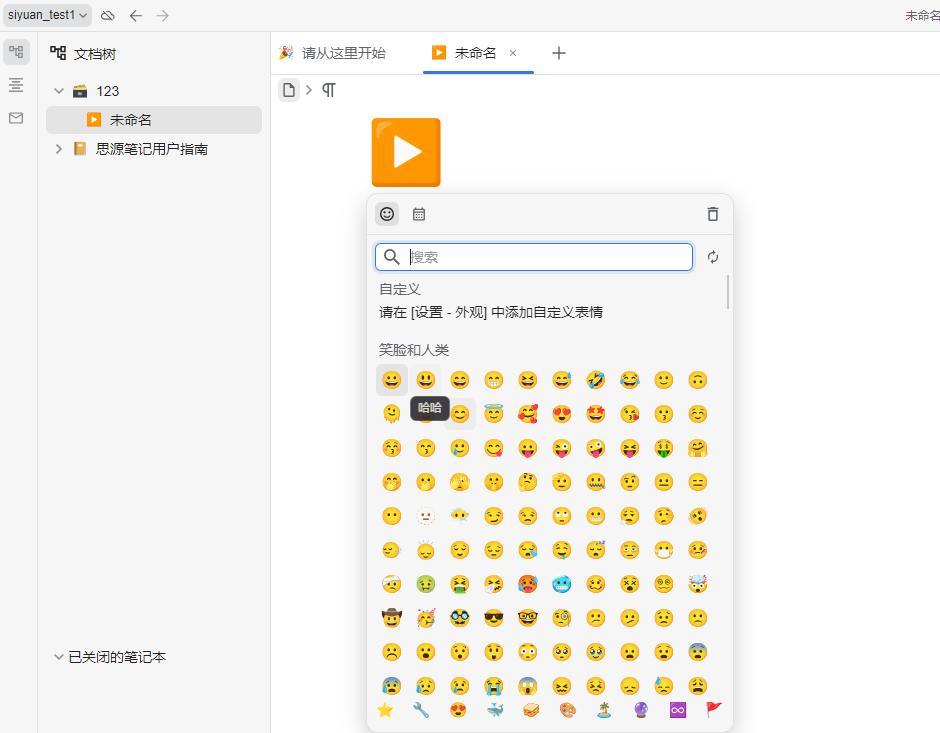
Task: Open the inbox envelope icon
Action: (16, 118)
